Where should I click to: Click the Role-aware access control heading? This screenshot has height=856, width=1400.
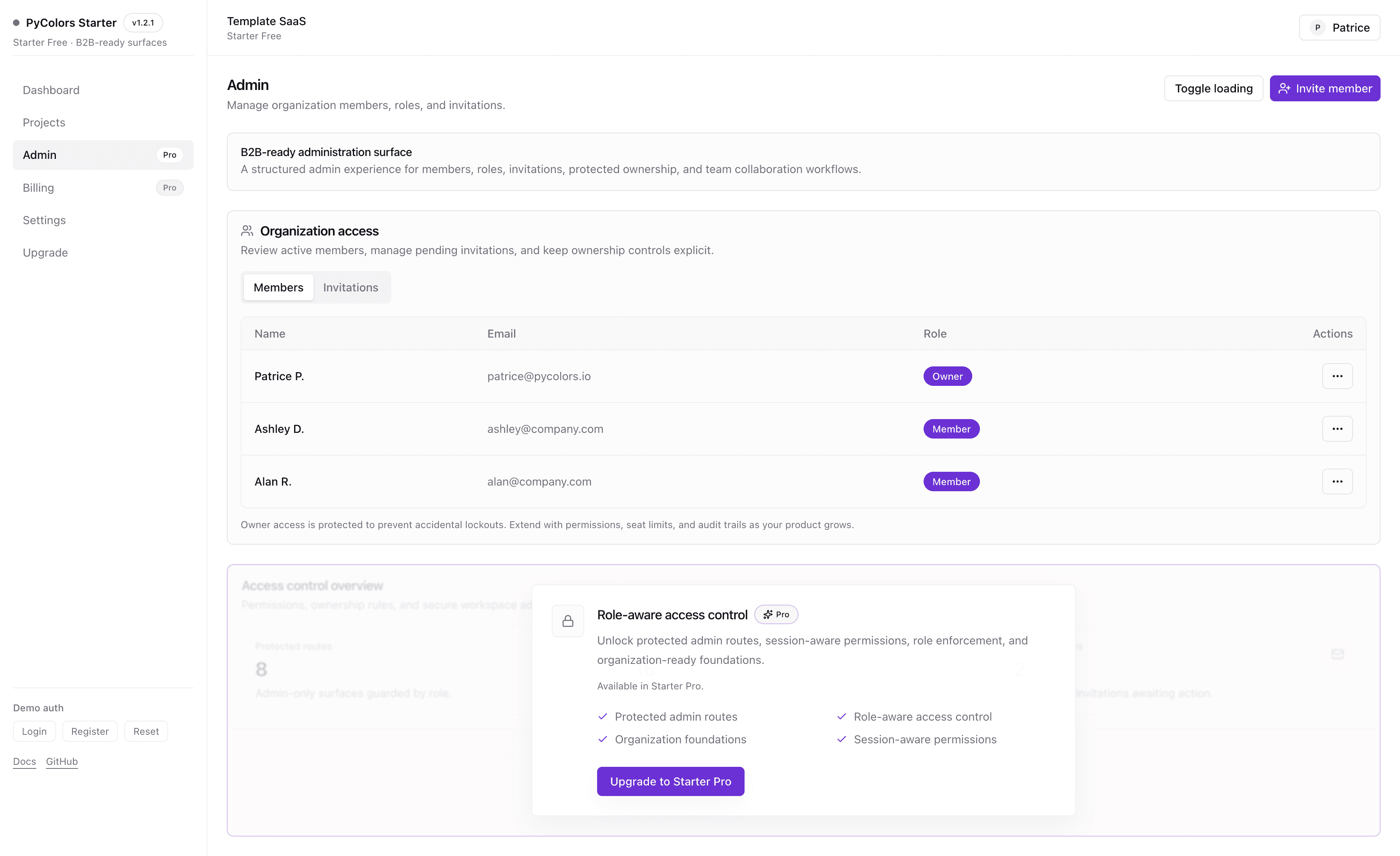coord(672,614)
